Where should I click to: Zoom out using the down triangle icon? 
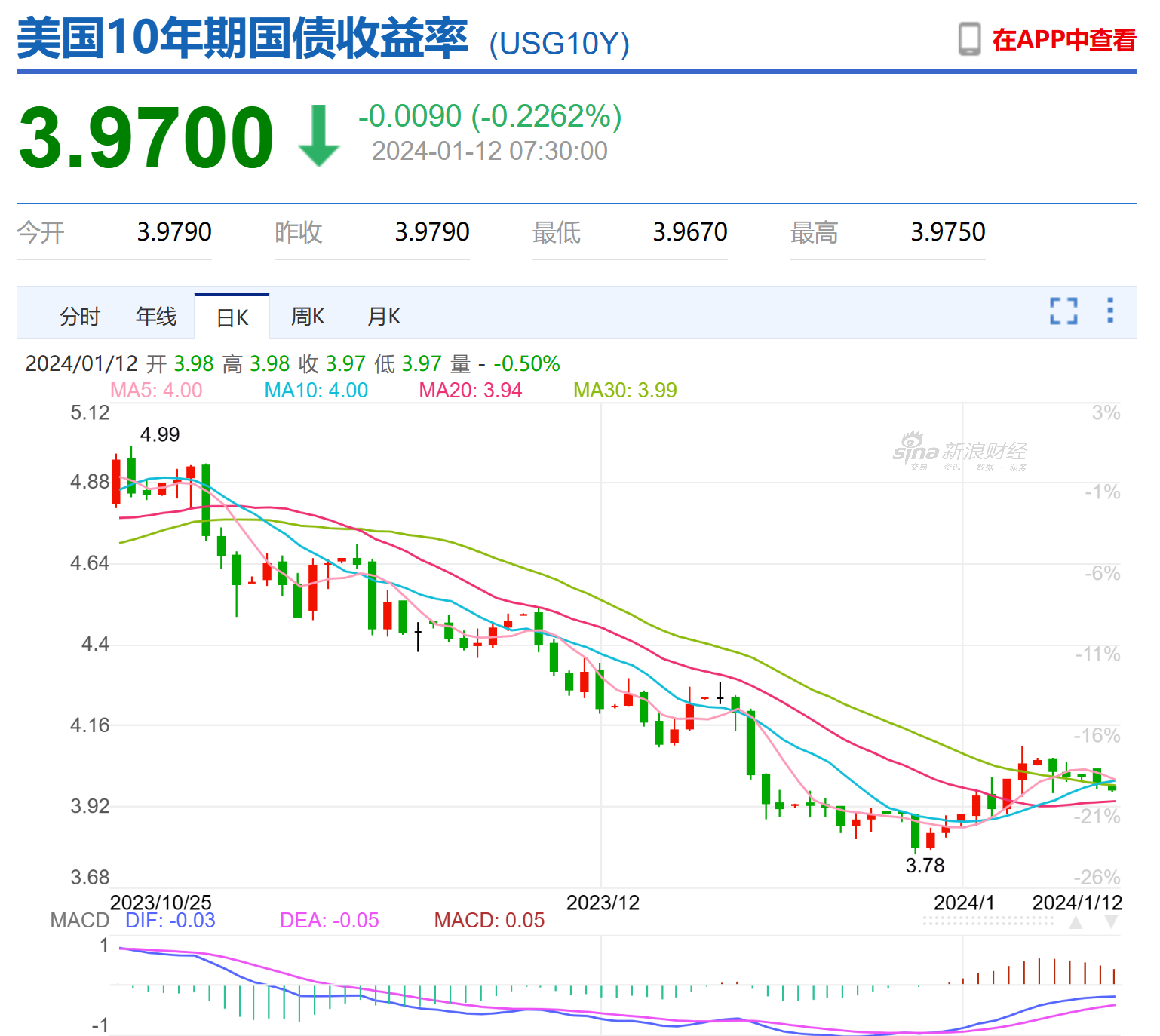pyautogui.click(x=1112, y=923)
